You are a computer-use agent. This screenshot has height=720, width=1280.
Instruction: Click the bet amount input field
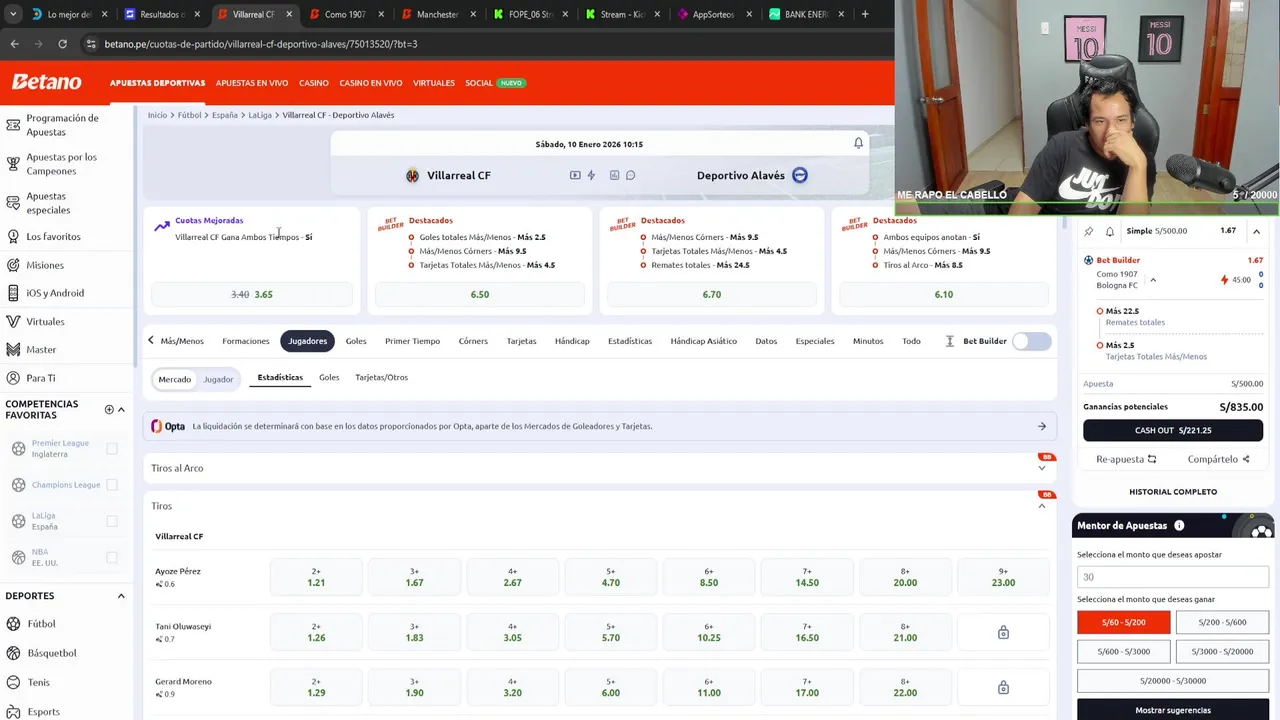coord(1173,577)
